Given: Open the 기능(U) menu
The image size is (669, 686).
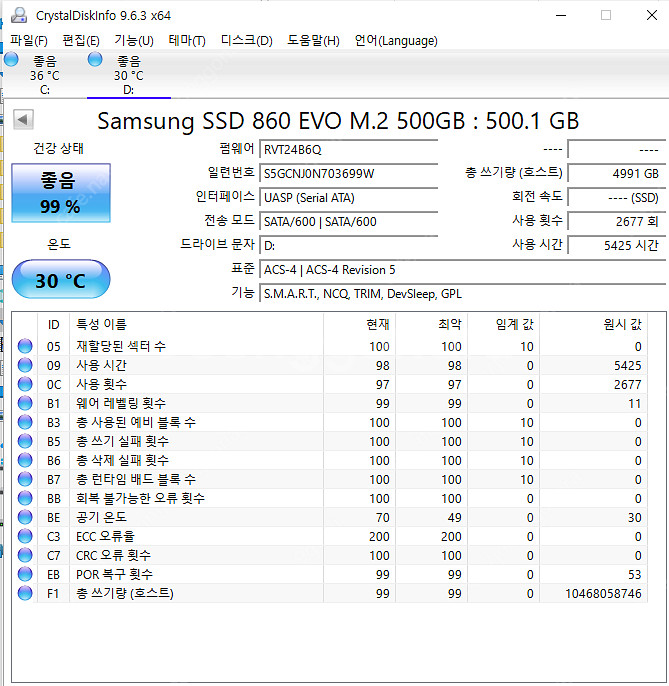Looking at the screenshot, I should click(x=134, y=41).
